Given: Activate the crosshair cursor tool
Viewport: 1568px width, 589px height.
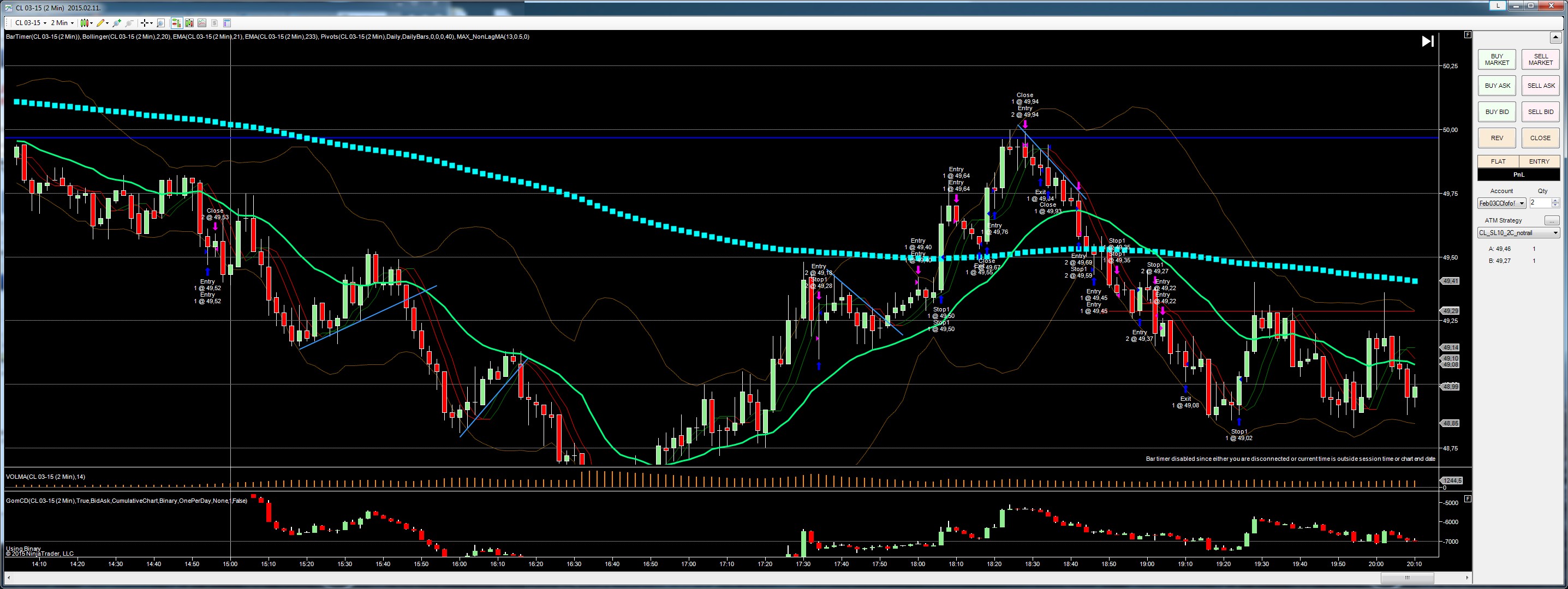Looking at the screenshot, I should (x=144, y=23).
